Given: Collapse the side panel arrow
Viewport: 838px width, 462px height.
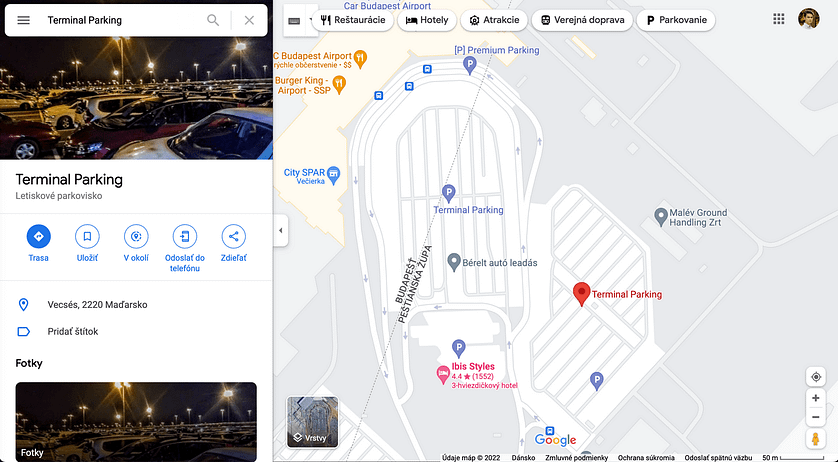Looking at the screenshot, I should pos(281,231).
